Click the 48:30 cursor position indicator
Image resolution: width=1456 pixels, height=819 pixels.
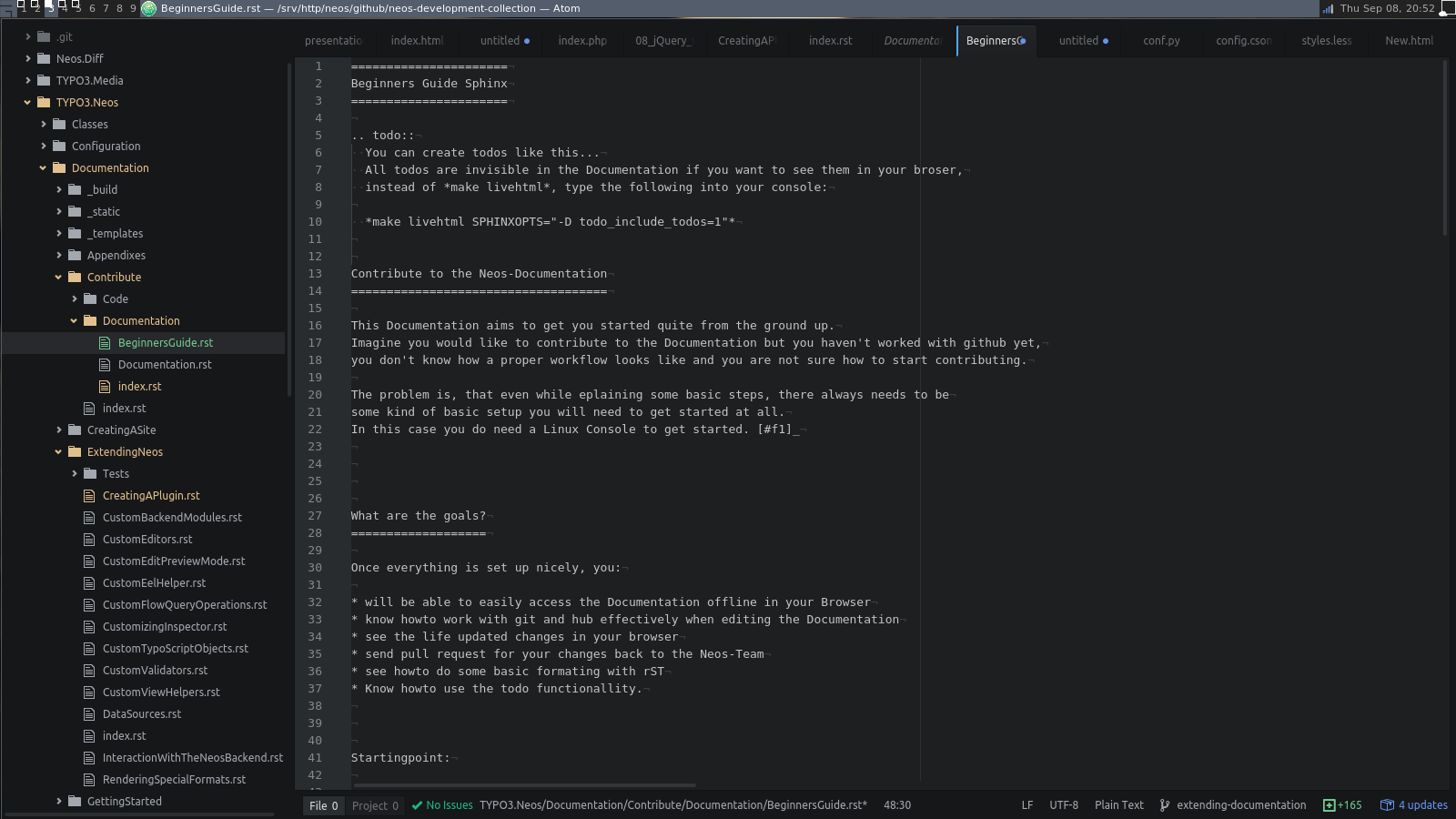897,805
